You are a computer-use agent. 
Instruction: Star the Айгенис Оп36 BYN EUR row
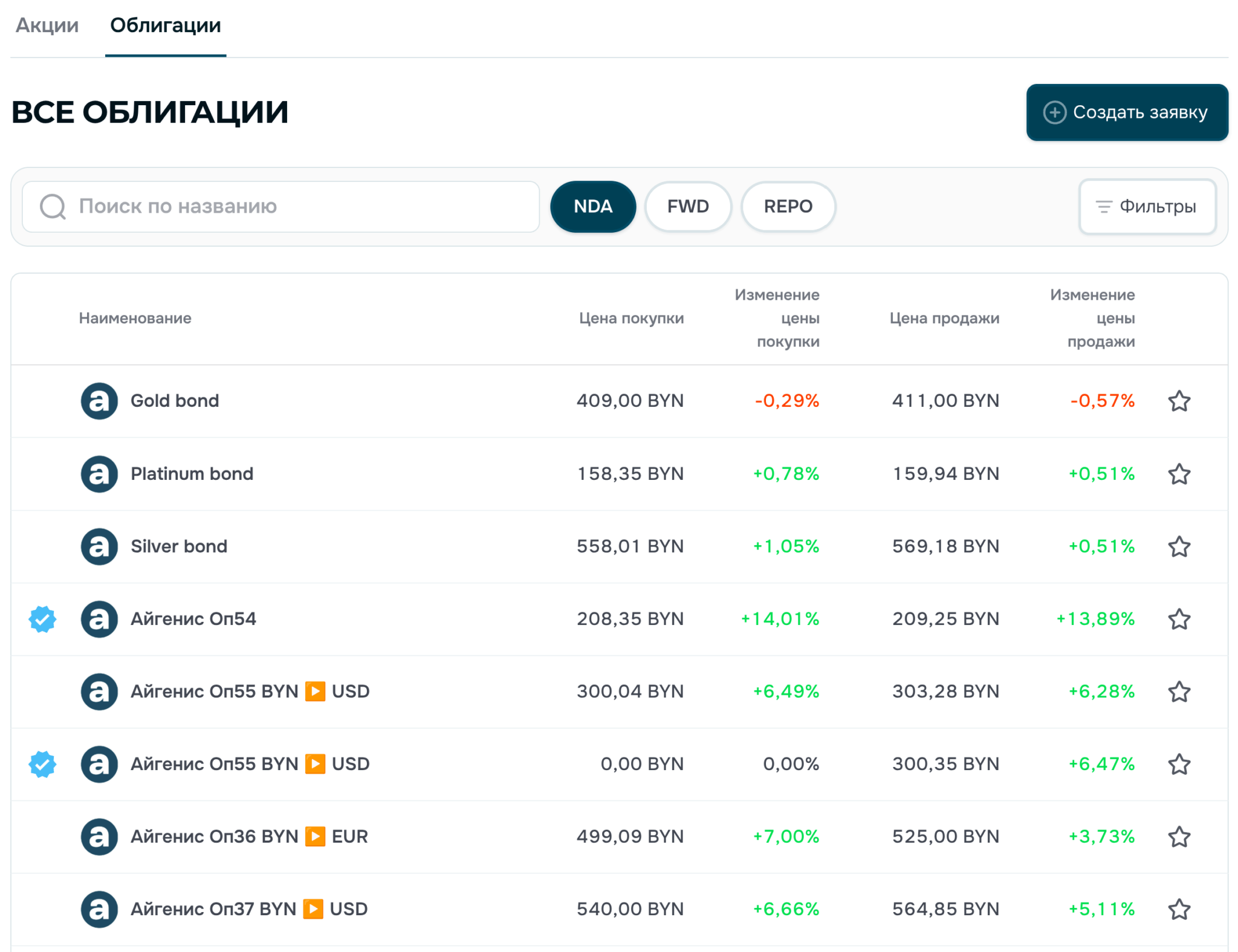click(1179, 837)
